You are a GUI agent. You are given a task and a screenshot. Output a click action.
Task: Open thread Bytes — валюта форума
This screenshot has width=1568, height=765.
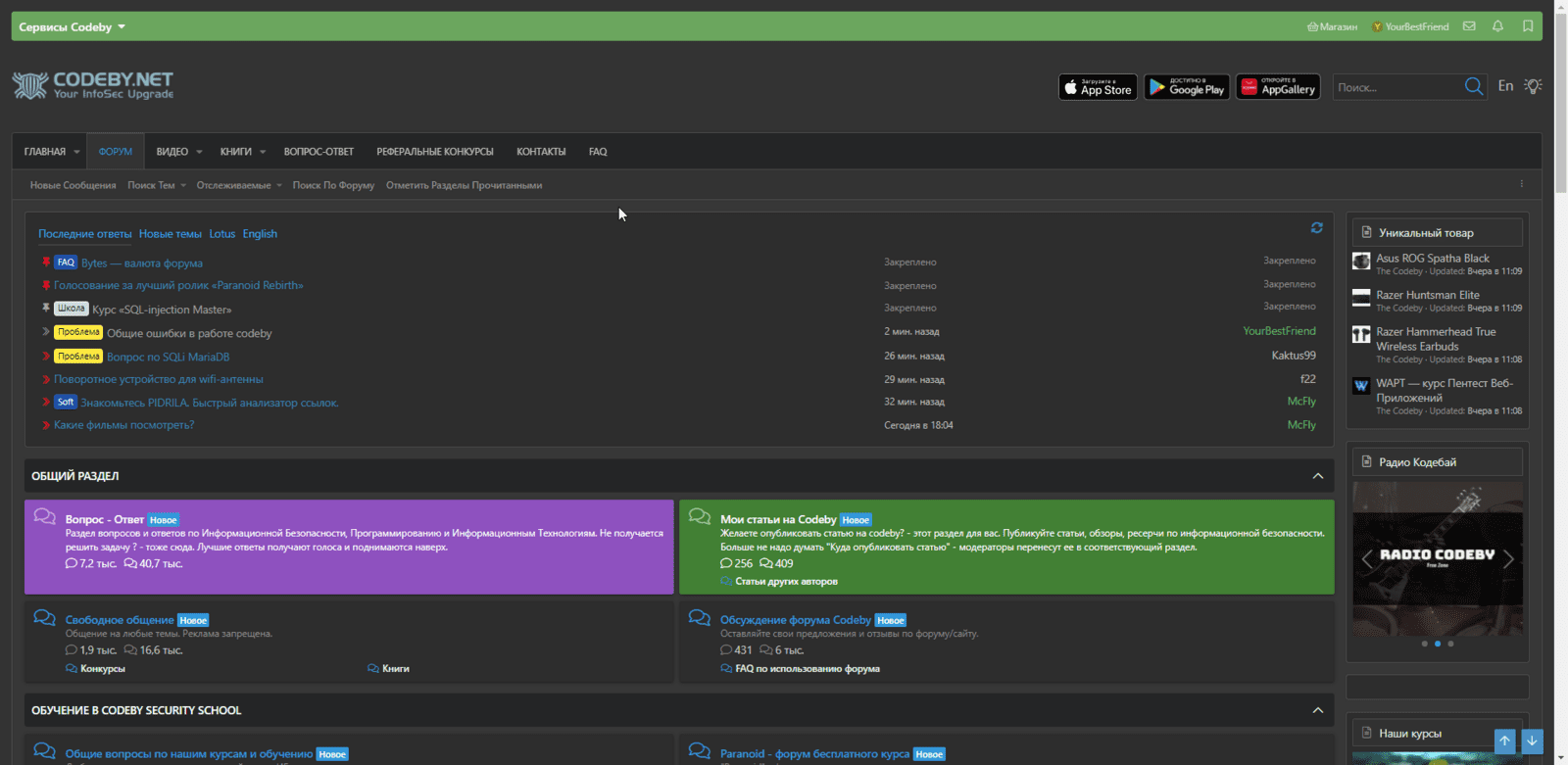(x=142, y=263)
